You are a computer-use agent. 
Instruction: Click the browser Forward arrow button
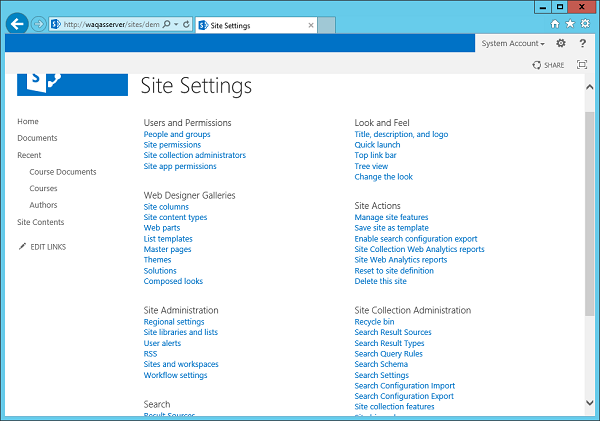pyautogui.click(x=39, y=22)
